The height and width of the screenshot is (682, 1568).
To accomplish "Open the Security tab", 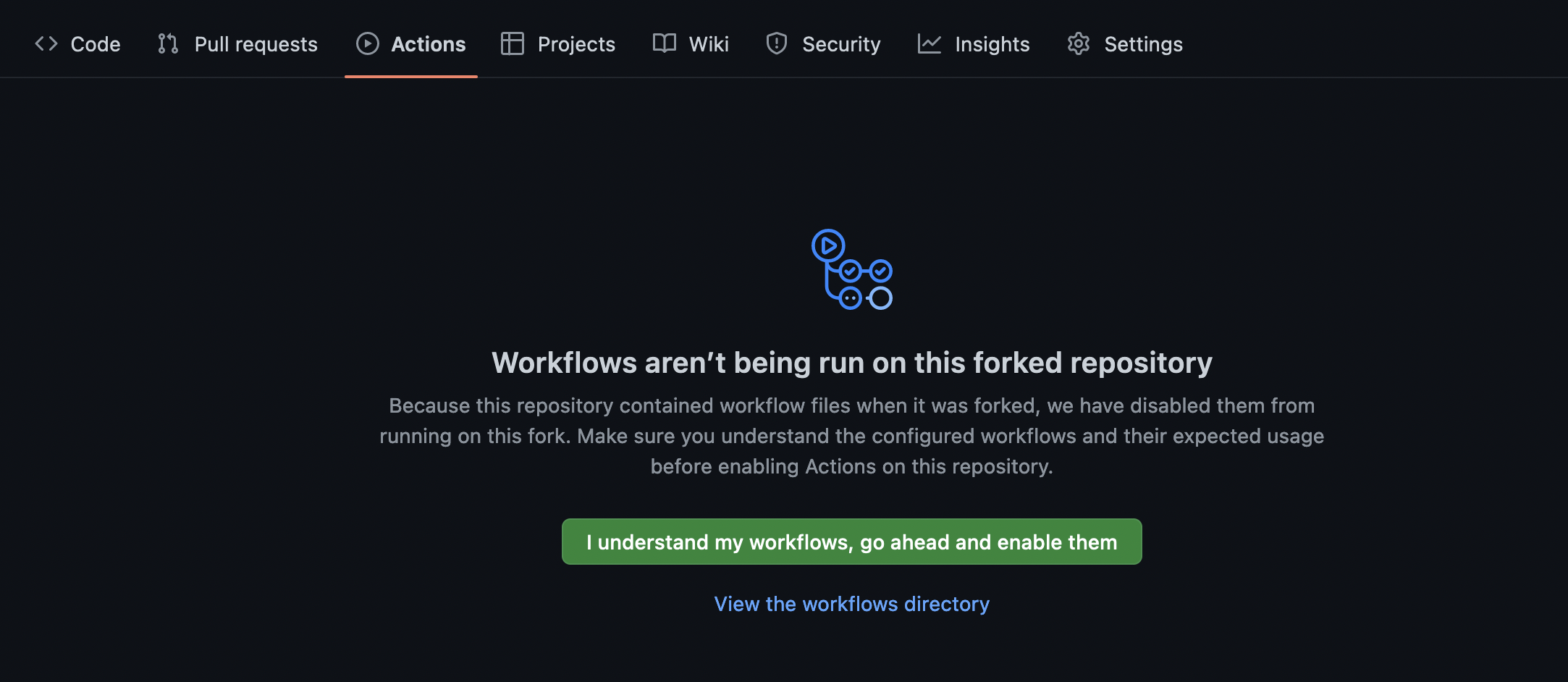I will (840, 44).
